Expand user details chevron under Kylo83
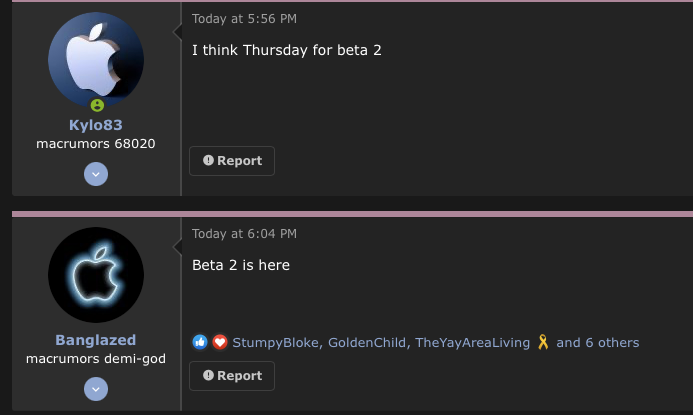This screenshot has width=693, height=415. click(x=96, y=173)
